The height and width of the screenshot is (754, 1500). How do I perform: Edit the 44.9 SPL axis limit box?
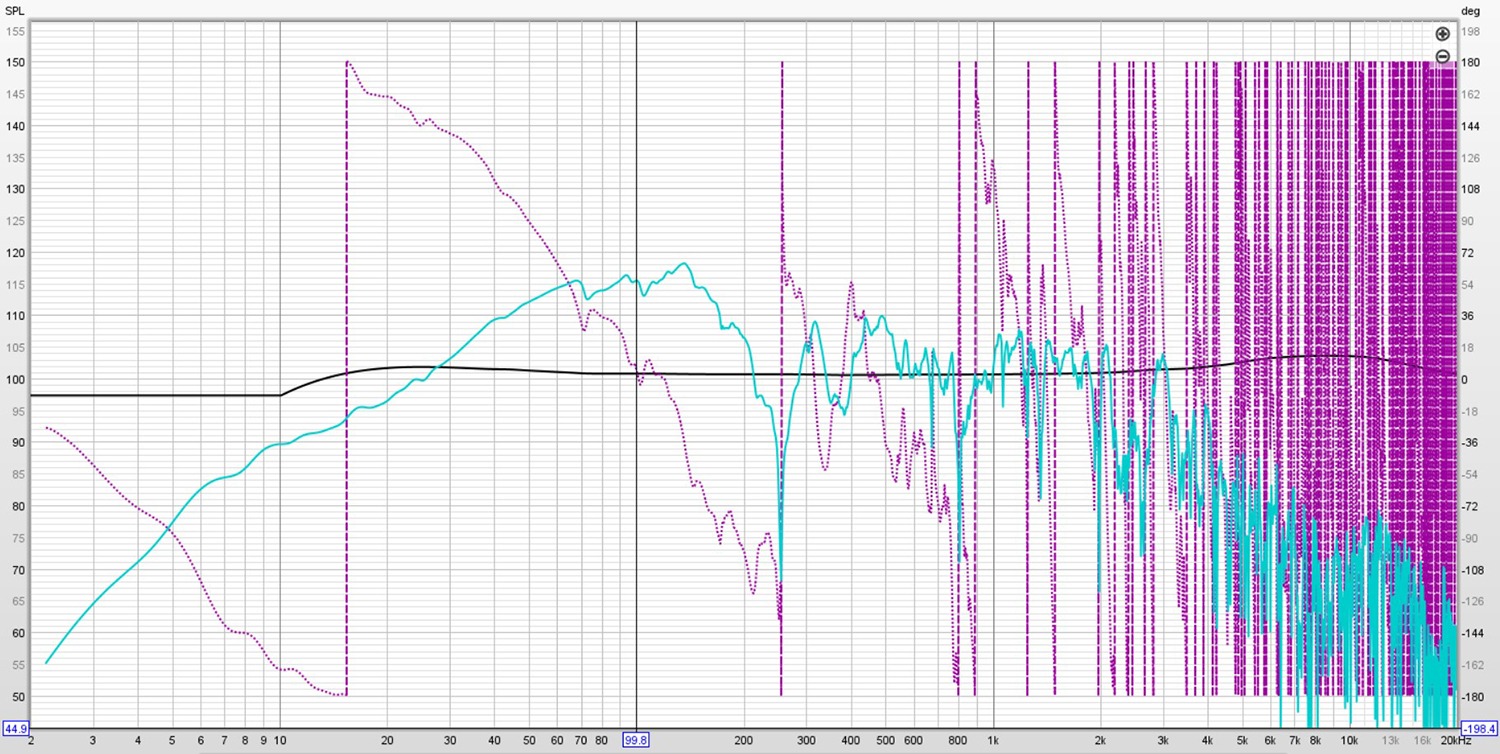coord(16,728)
